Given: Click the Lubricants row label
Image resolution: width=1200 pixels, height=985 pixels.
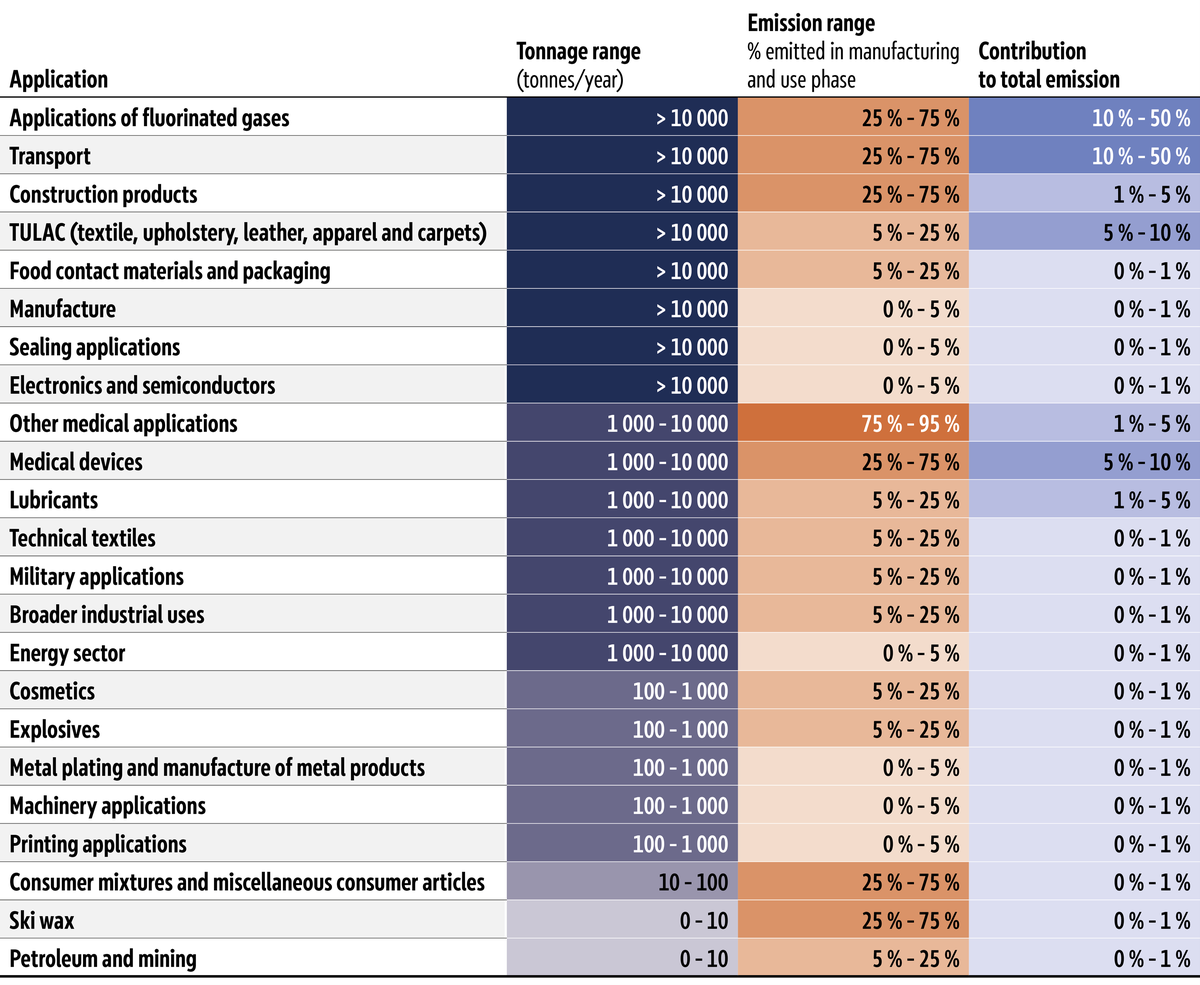Looking at the screenshot, I should 54,499.
